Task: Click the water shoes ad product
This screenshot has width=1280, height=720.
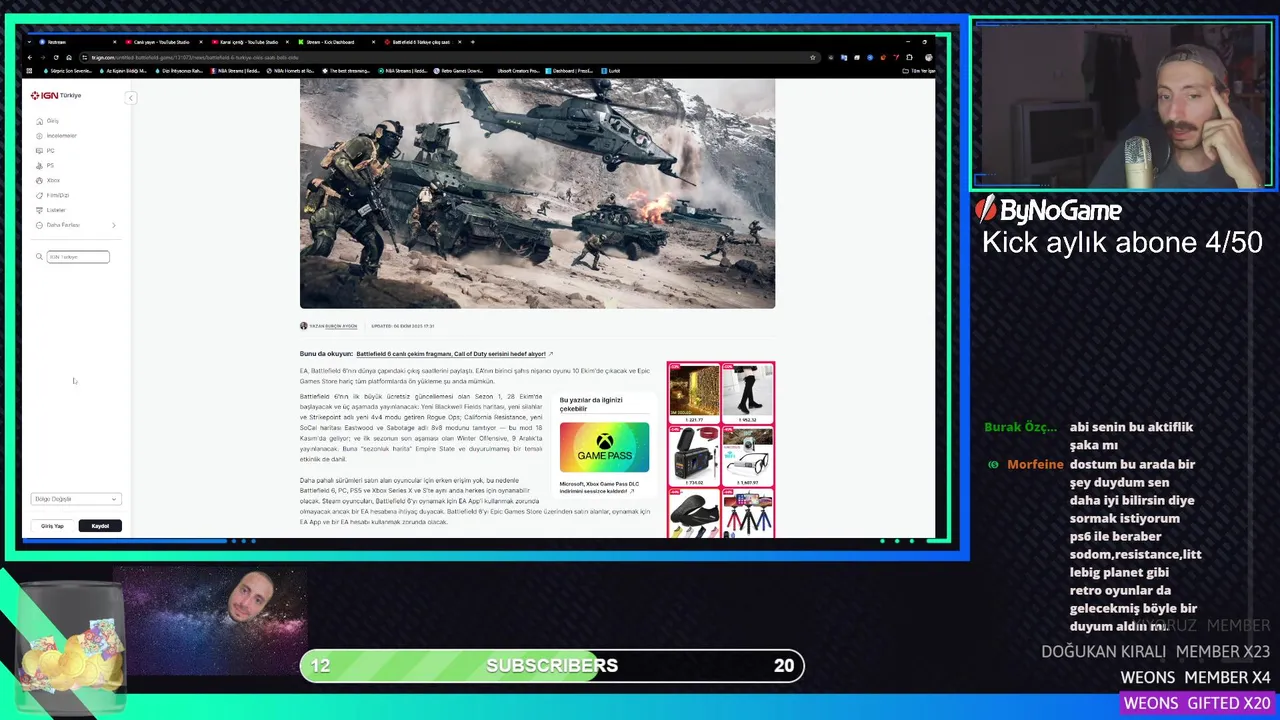Action: click(694, 513)
